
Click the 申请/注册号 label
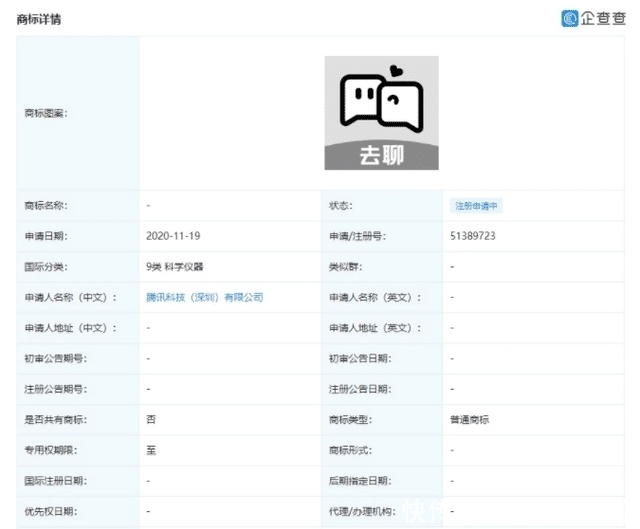pos(358,236)
